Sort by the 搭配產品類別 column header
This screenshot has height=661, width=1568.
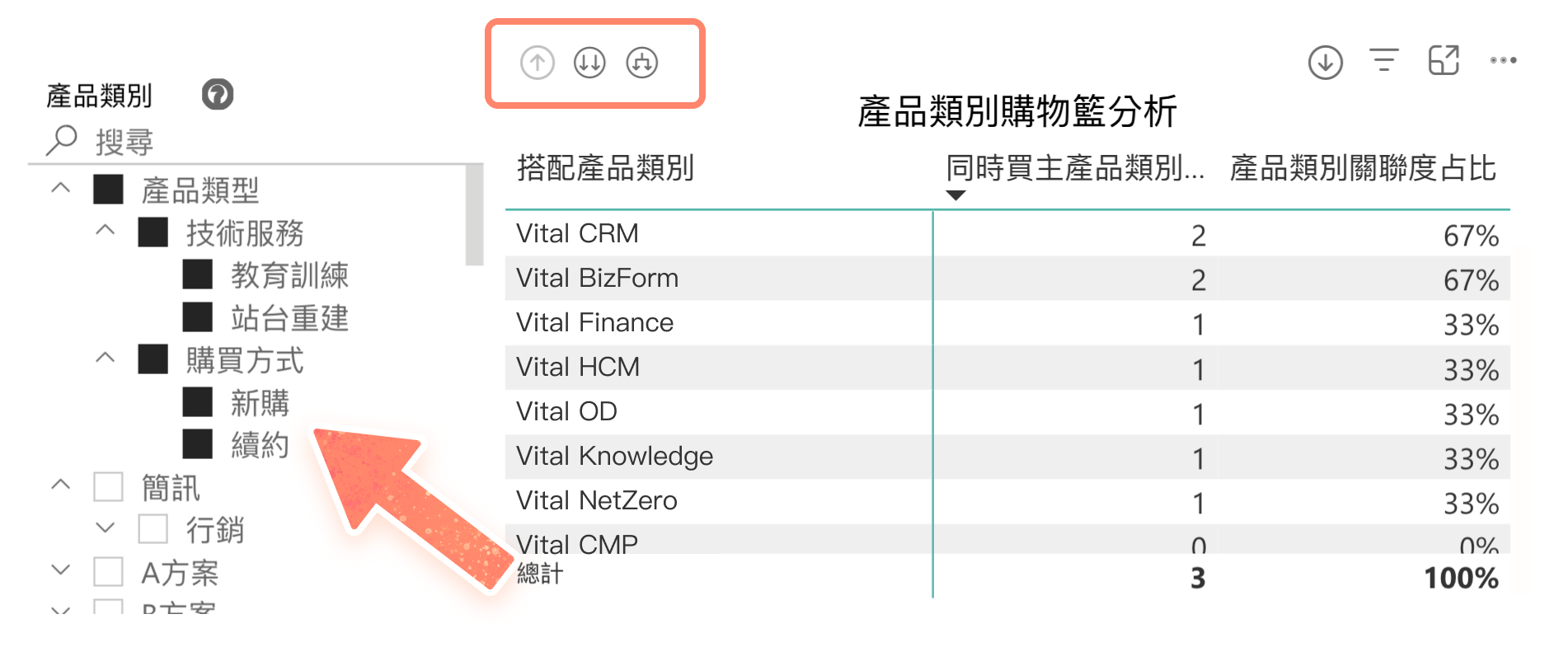coord(605,168)
